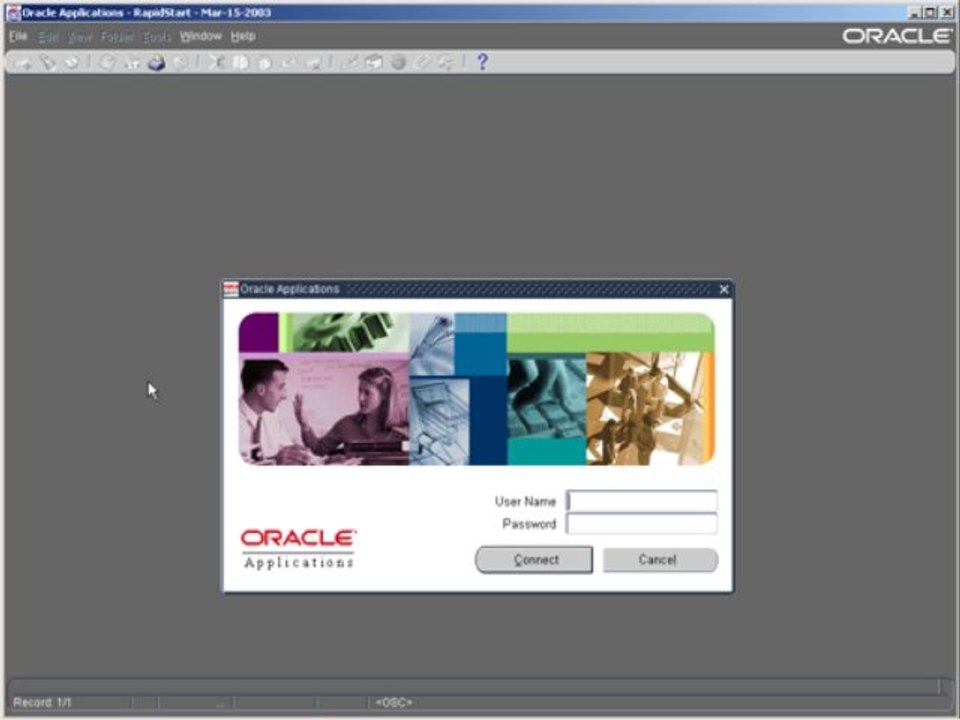
Task: Click the Clear Record toolbar icon
Action: [x=288, y=63]
